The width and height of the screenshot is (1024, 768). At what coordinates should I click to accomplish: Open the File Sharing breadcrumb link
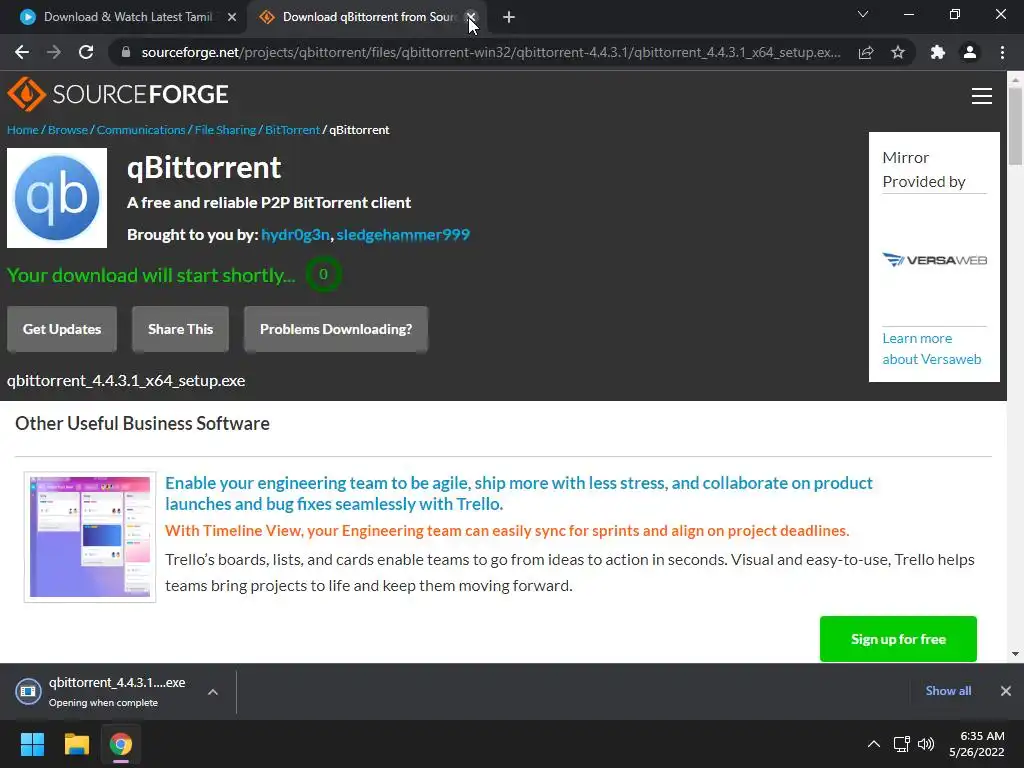click(225, 130)
